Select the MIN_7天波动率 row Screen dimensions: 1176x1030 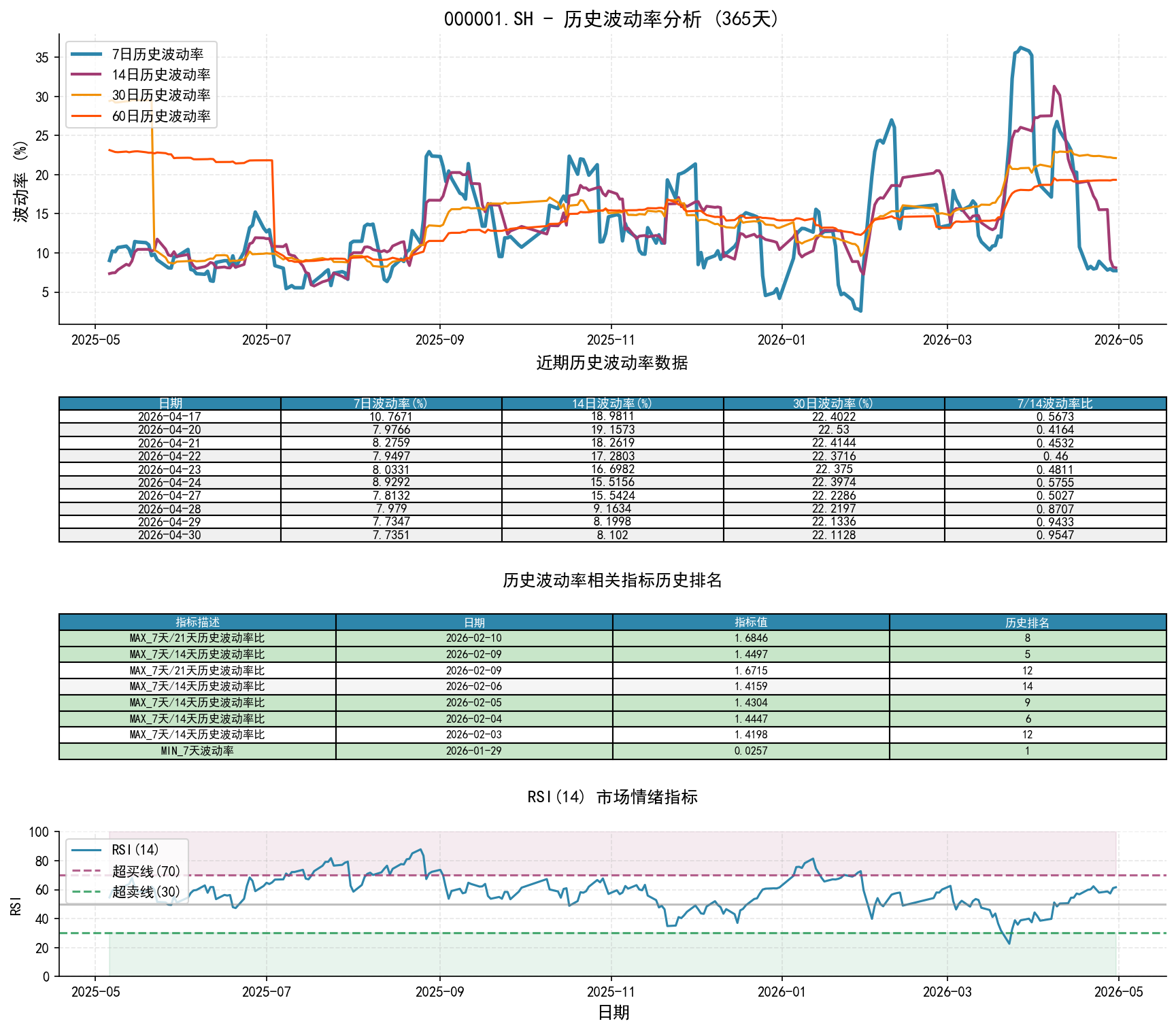click(x=613, y=751)
